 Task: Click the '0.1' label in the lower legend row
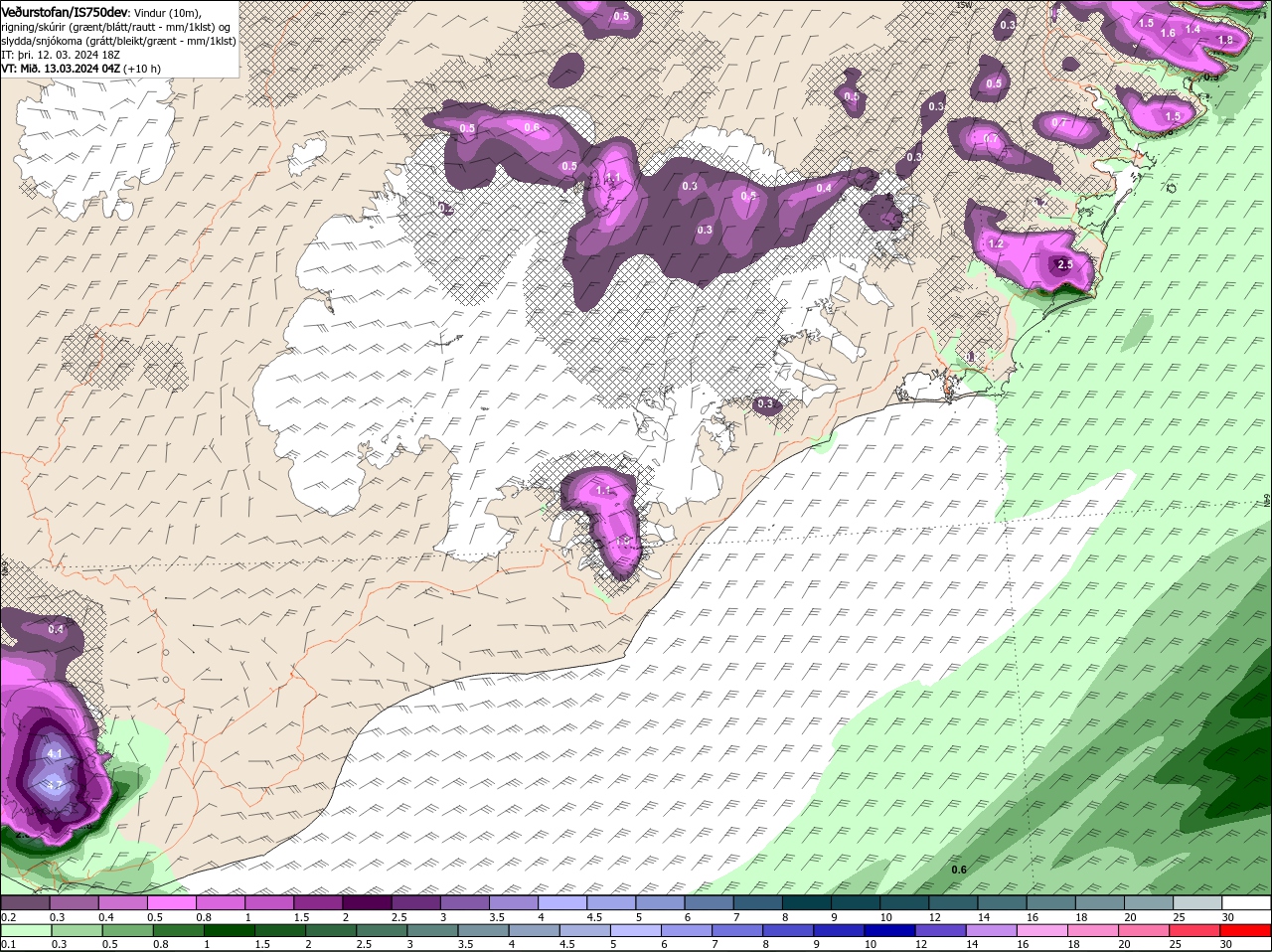[9, 944]
